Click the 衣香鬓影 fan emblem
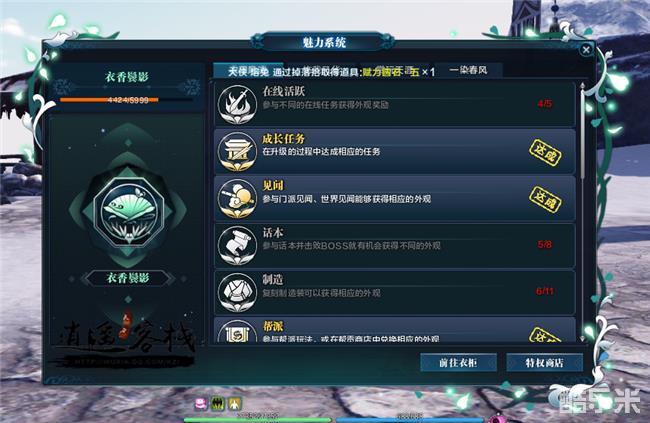This screenshot has width=650, height=423. [128, 212]
